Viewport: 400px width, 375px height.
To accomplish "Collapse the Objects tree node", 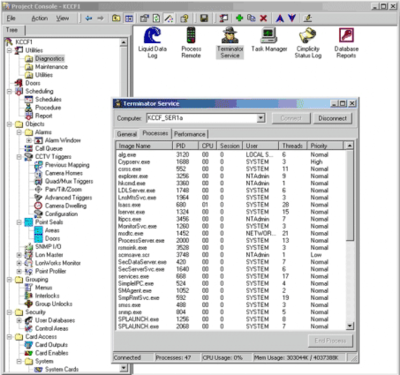I will click(x=9, y=124).
